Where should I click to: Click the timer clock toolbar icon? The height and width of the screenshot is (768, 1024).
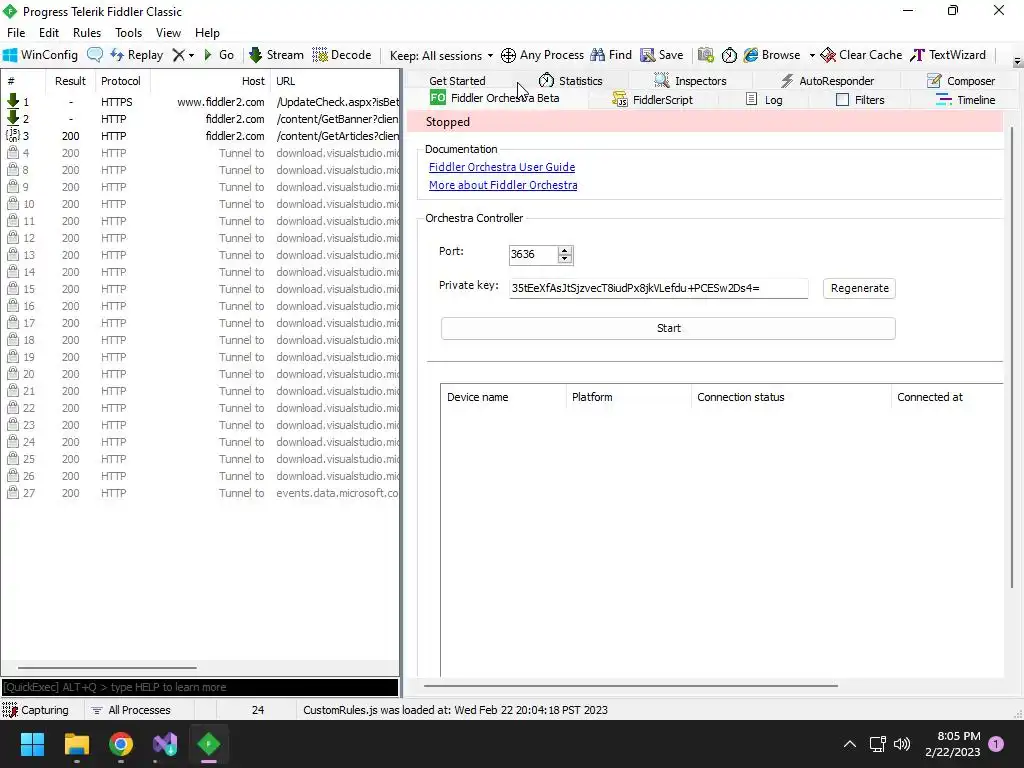point(729,55)
